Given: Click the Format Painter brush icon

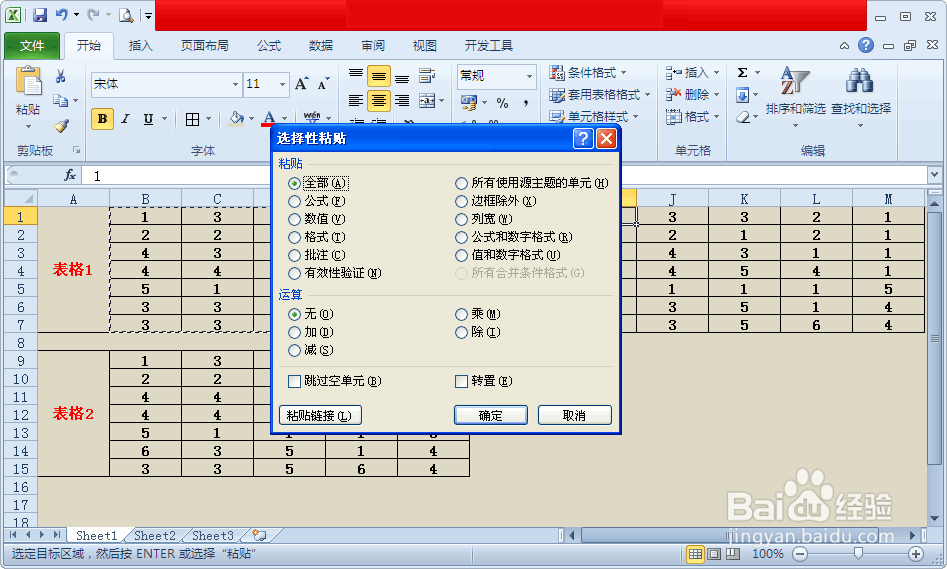Looking at the screenshot, I should tap(61, 126).
